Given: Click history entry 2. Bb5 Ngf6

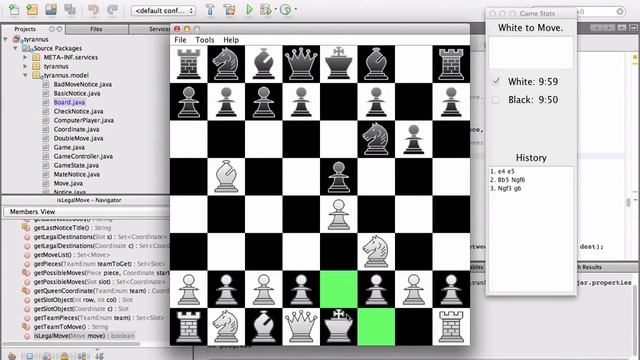Looking at the screenshot, I should 508,180.
